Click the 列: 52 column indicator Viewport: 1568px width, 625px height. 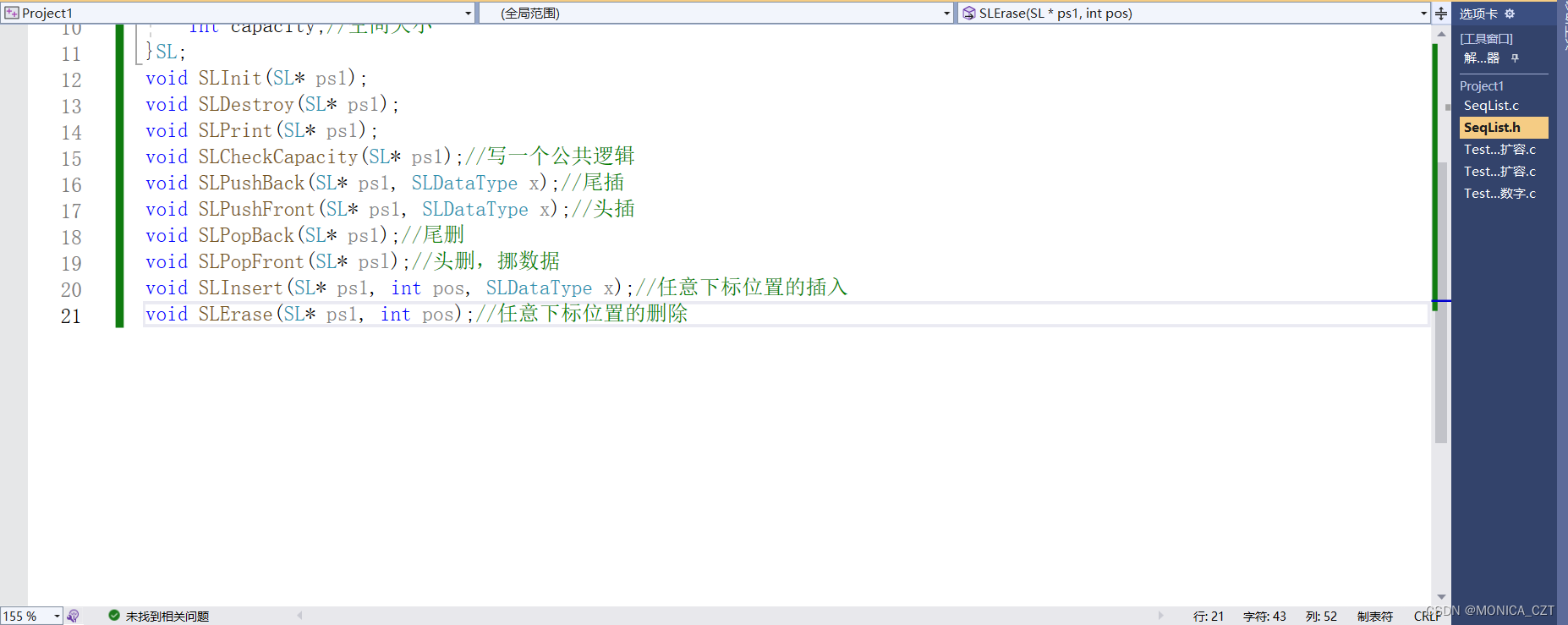pyautogui.click(x=1321, y=617)
